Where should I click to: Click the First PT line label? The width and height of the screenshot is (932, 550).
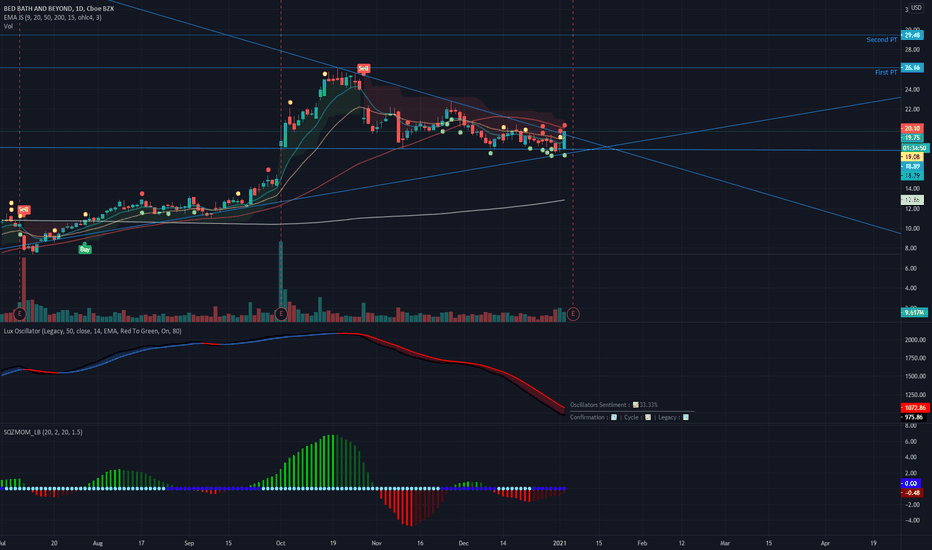coord(886,73)
